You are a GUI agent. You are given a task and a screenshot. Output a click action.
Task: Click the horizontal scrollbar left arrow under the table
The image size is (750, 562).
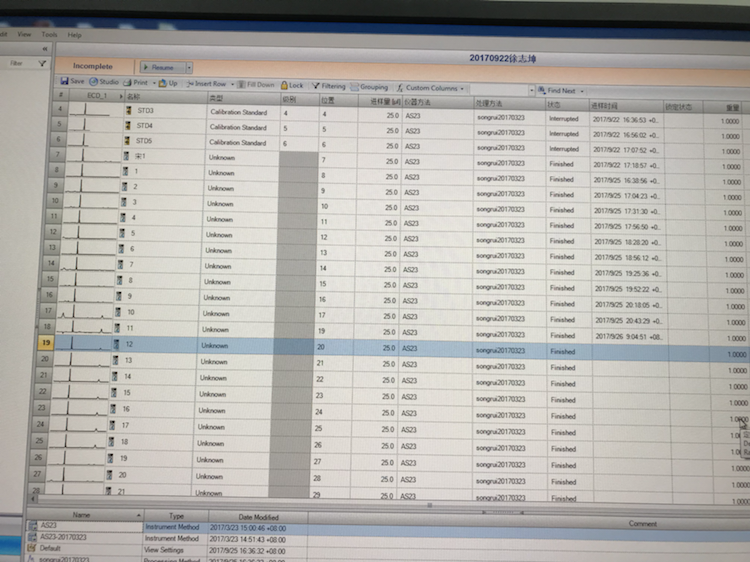(33, 499)
